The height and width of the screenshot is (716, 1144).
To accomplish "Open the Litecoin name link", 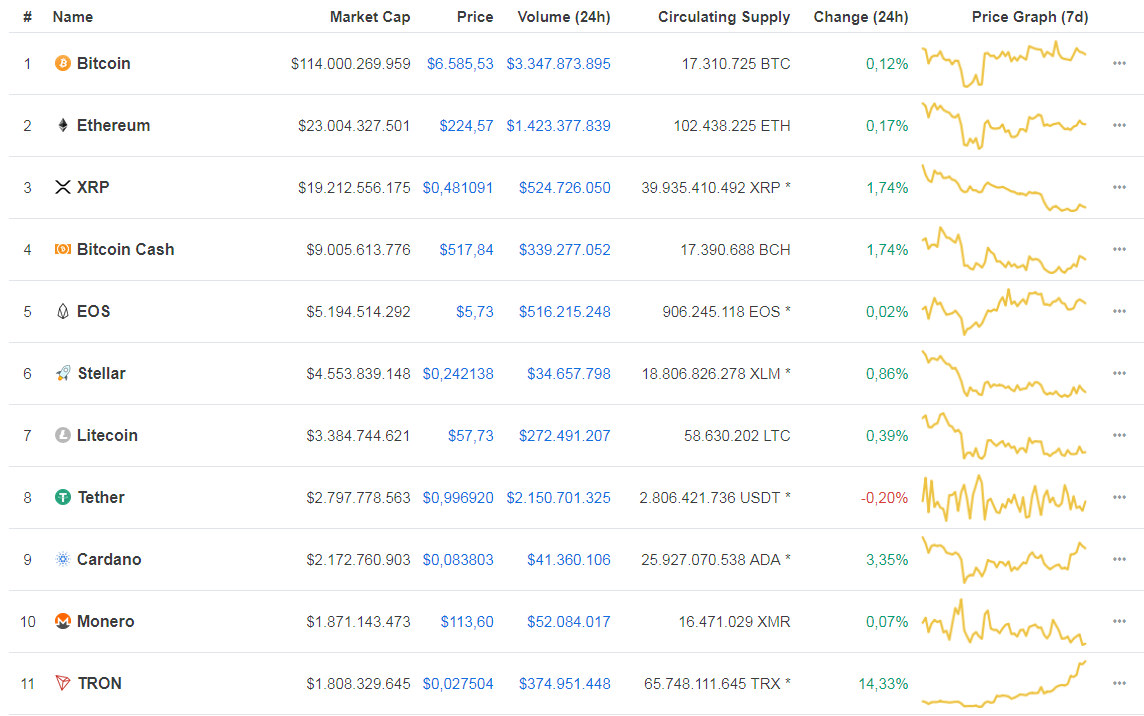I will (107, 436).
